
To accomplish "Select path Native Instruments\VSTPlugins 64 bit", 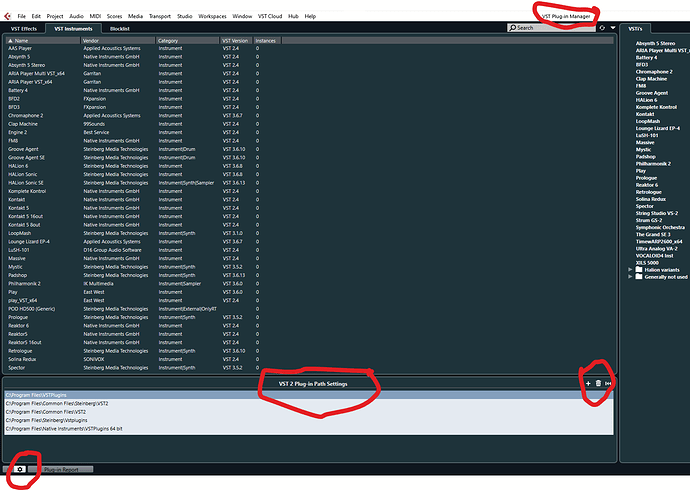I will (309, 428).
